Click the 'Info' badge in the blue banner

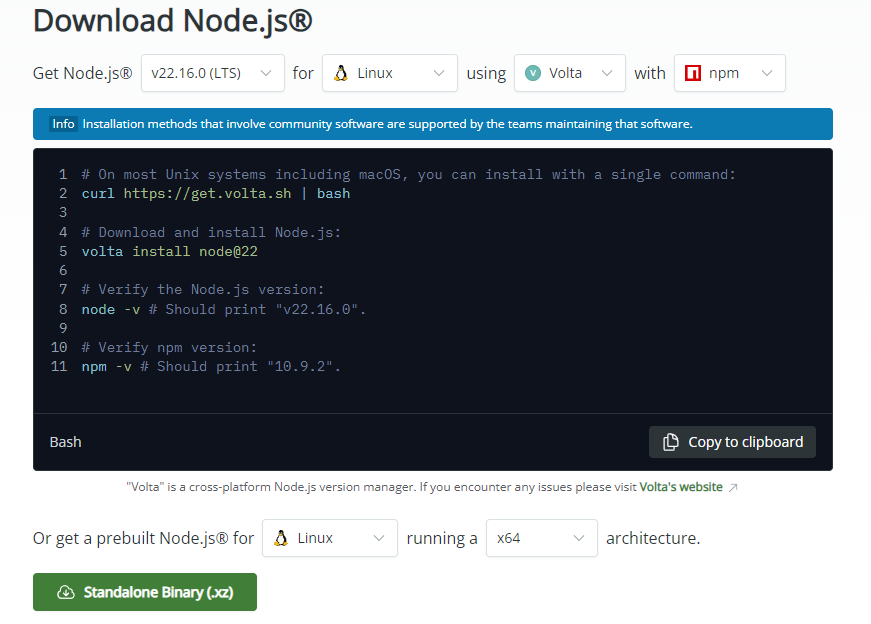pos(63,124)
